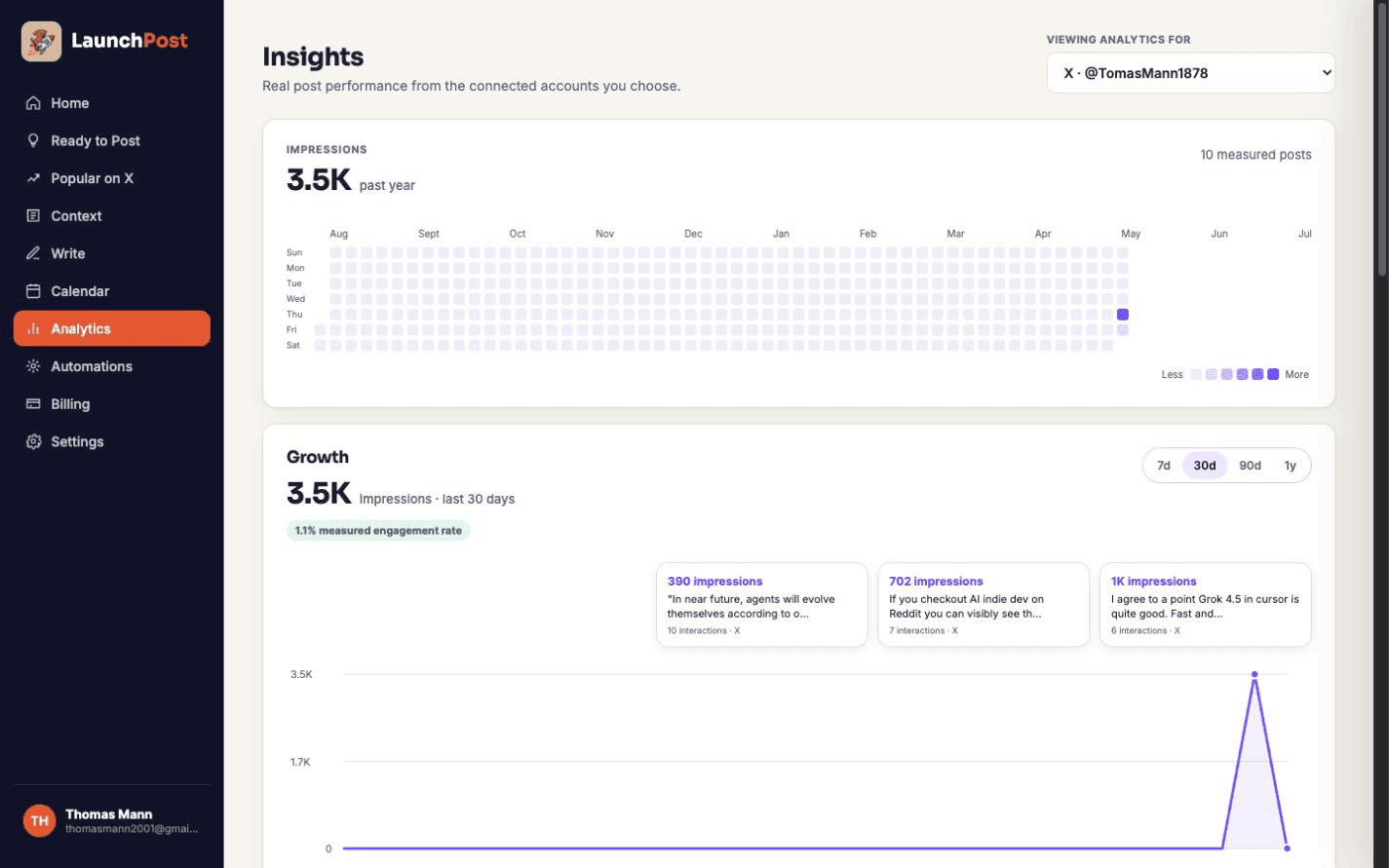The height and width of the screenshot is (868, 1389).
Task: Select the active Analytics sidebar item
Action: tap(112, 328)
